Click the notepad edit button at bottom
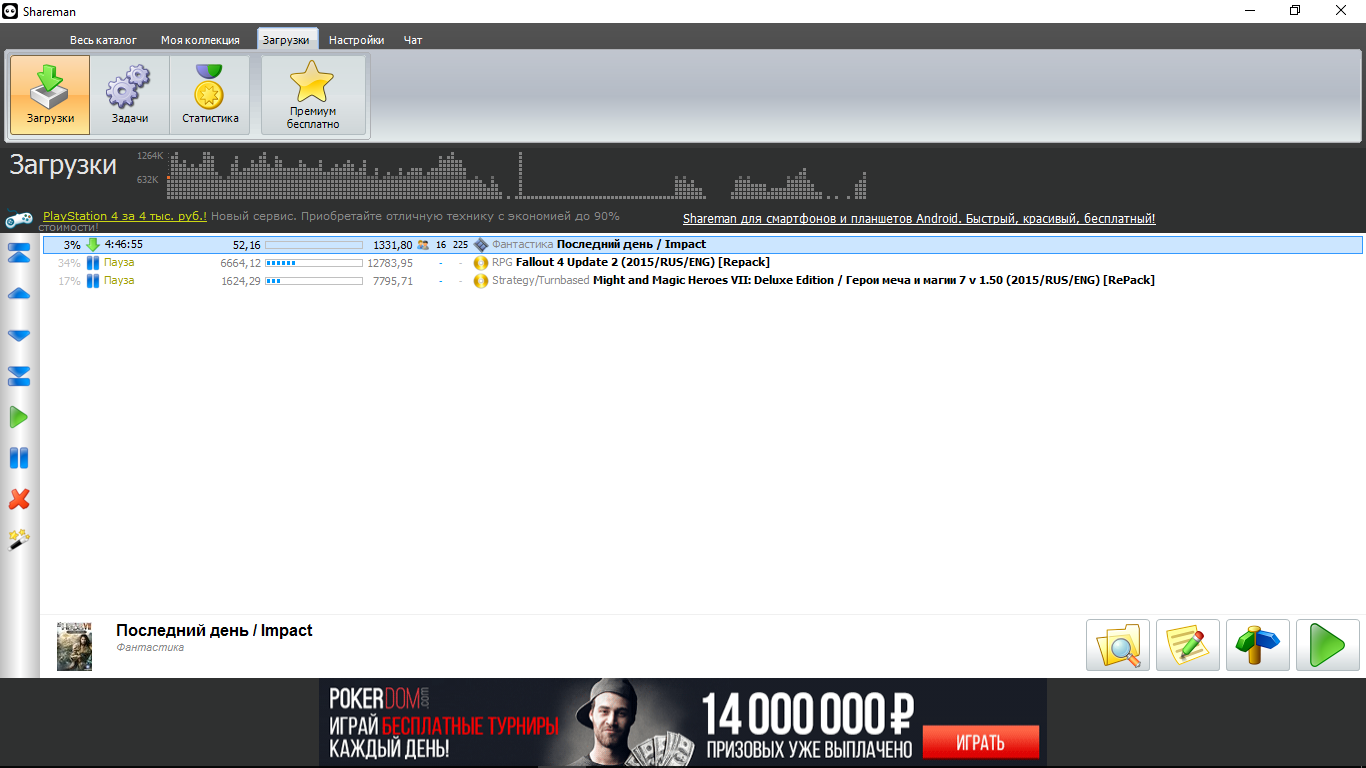The image size is (1366, 768). pos(1188,645)
